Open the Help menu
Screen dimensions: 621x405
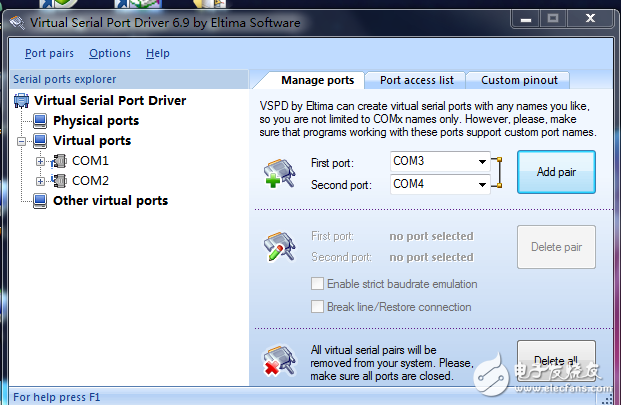point(158,53)
